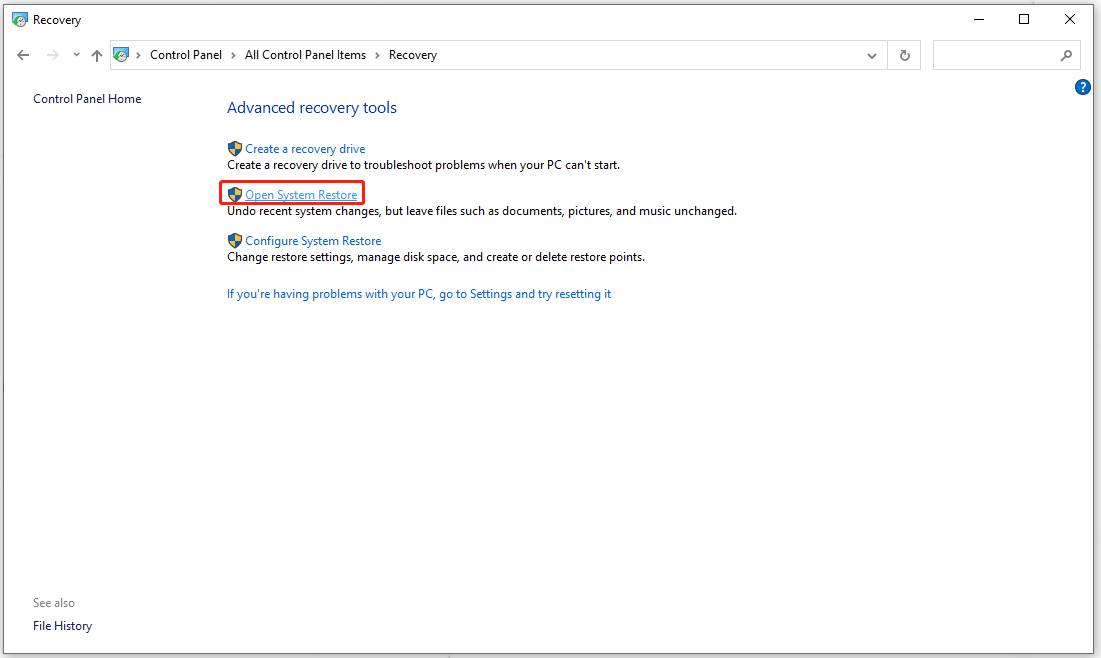
Task: Select the Control Panel breadcrumb
Action: [185, 55]
